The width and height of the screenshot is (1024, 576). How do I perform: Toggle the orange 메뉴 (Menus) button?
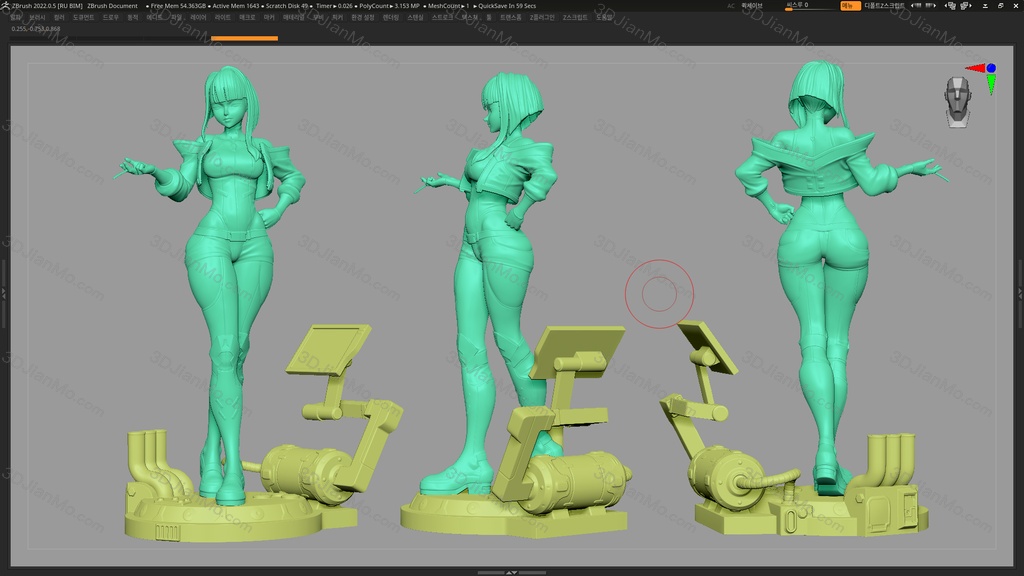[849, 6]
